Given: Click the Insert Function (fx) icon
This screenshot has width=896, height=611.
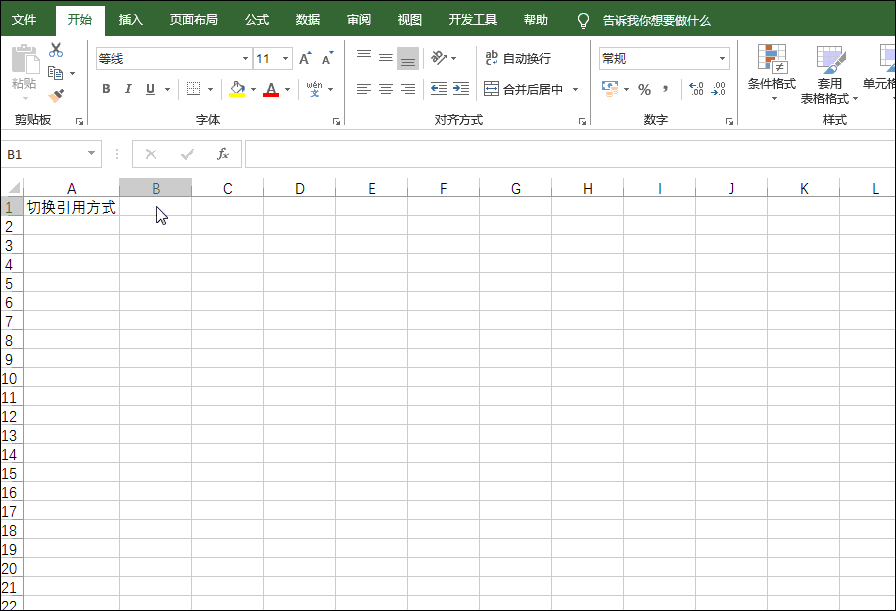Looking at the screenshot, I should coord(222,154).
